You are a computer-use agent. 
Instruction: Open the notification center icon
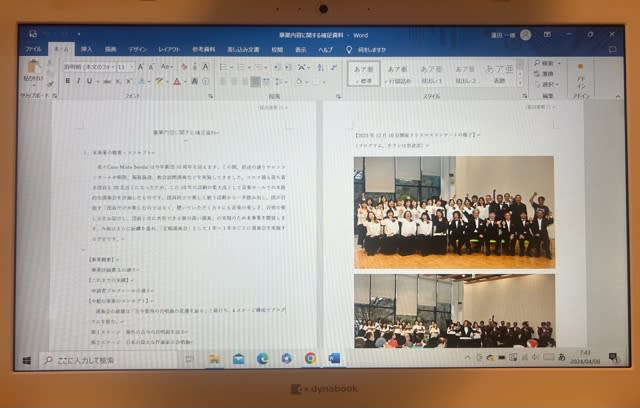pos(613,358)
